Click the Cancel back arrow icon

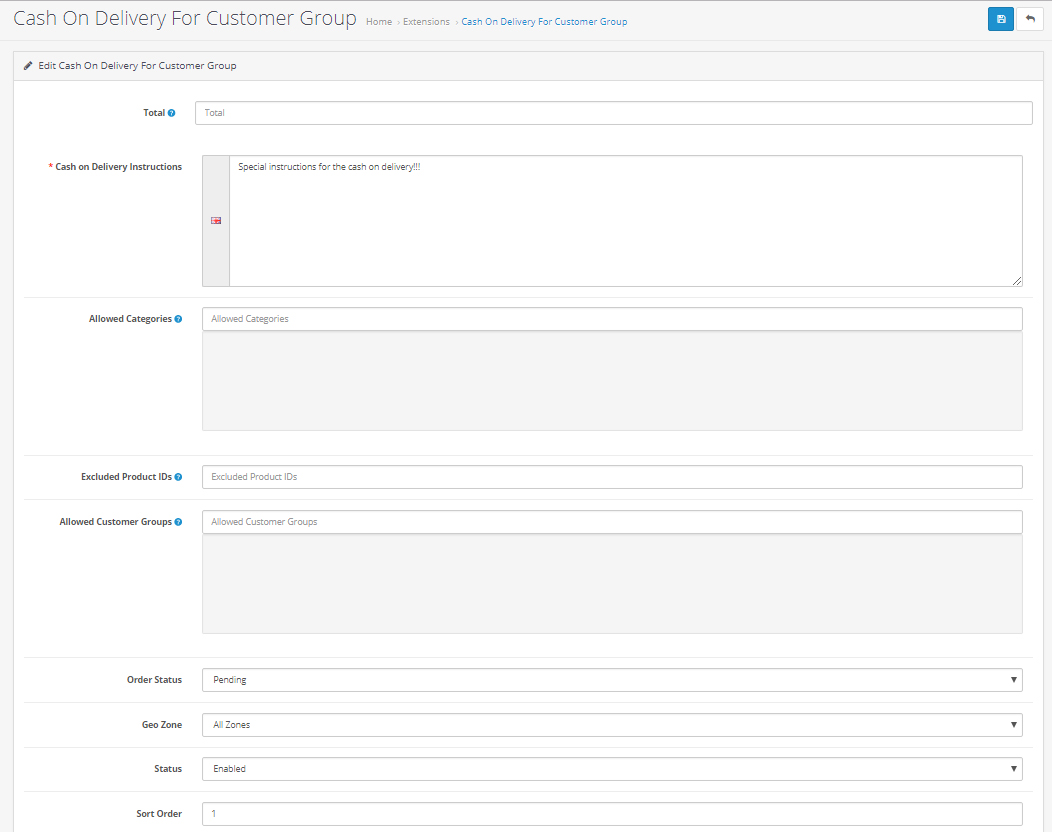point(1029,19)
